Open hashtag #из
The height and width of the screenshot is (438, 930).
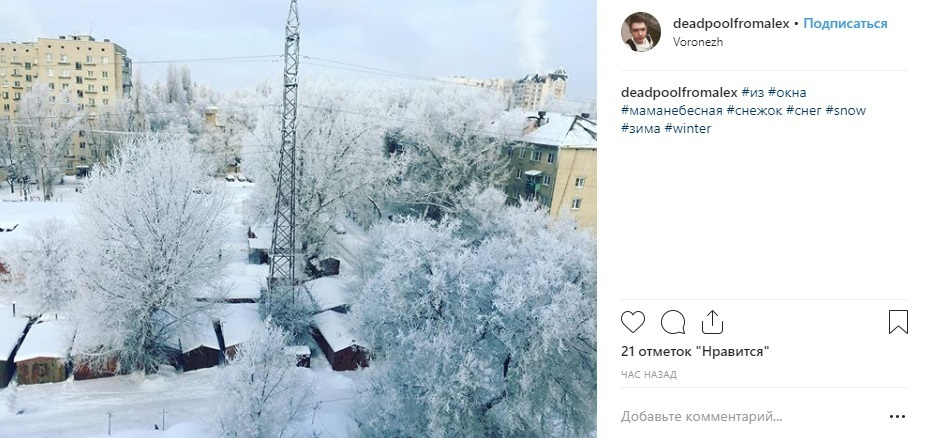pos(752,93)
